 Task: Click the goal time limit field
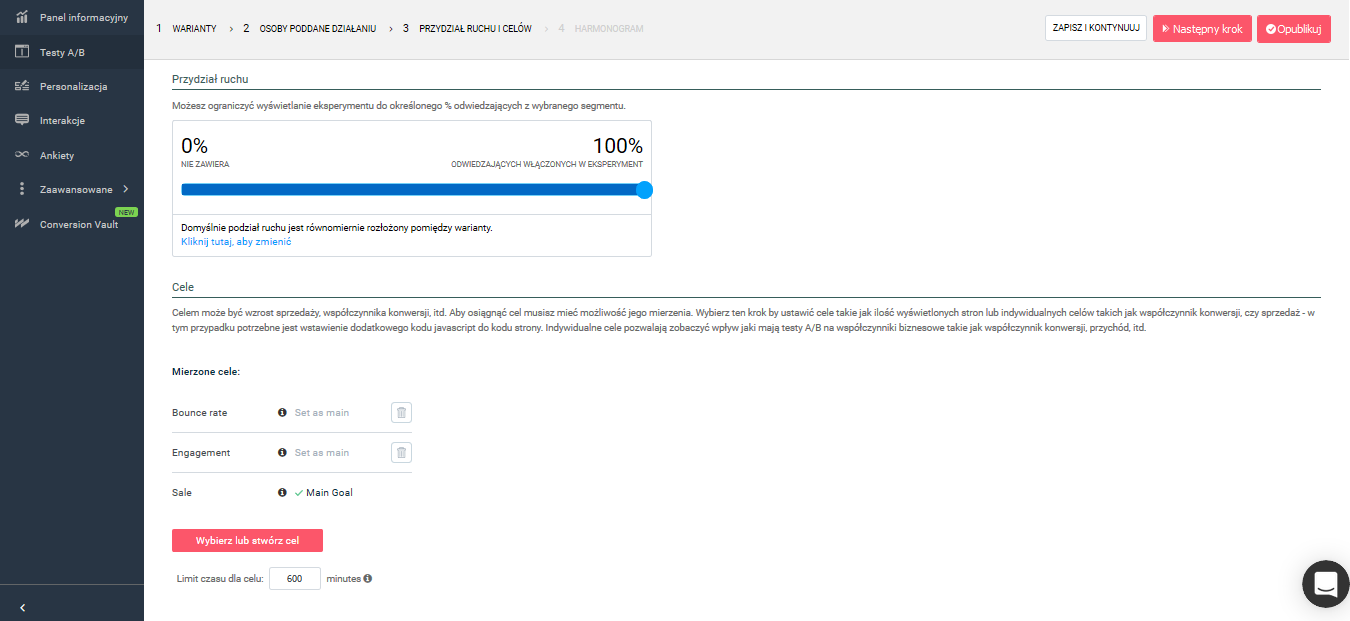coord(295,578)
